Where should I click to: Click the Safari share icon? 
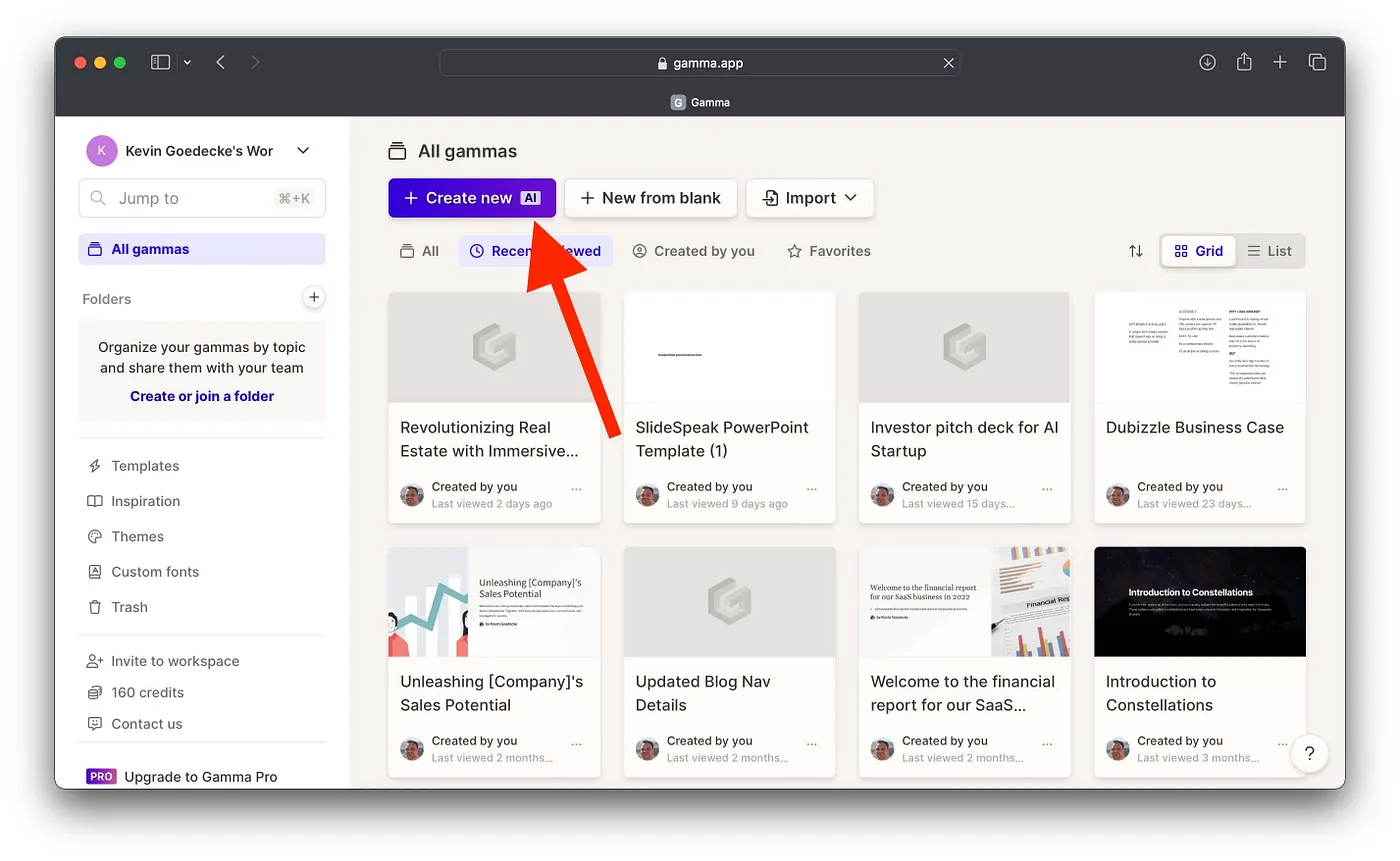pyautogui.click(x=1244, y=62)
